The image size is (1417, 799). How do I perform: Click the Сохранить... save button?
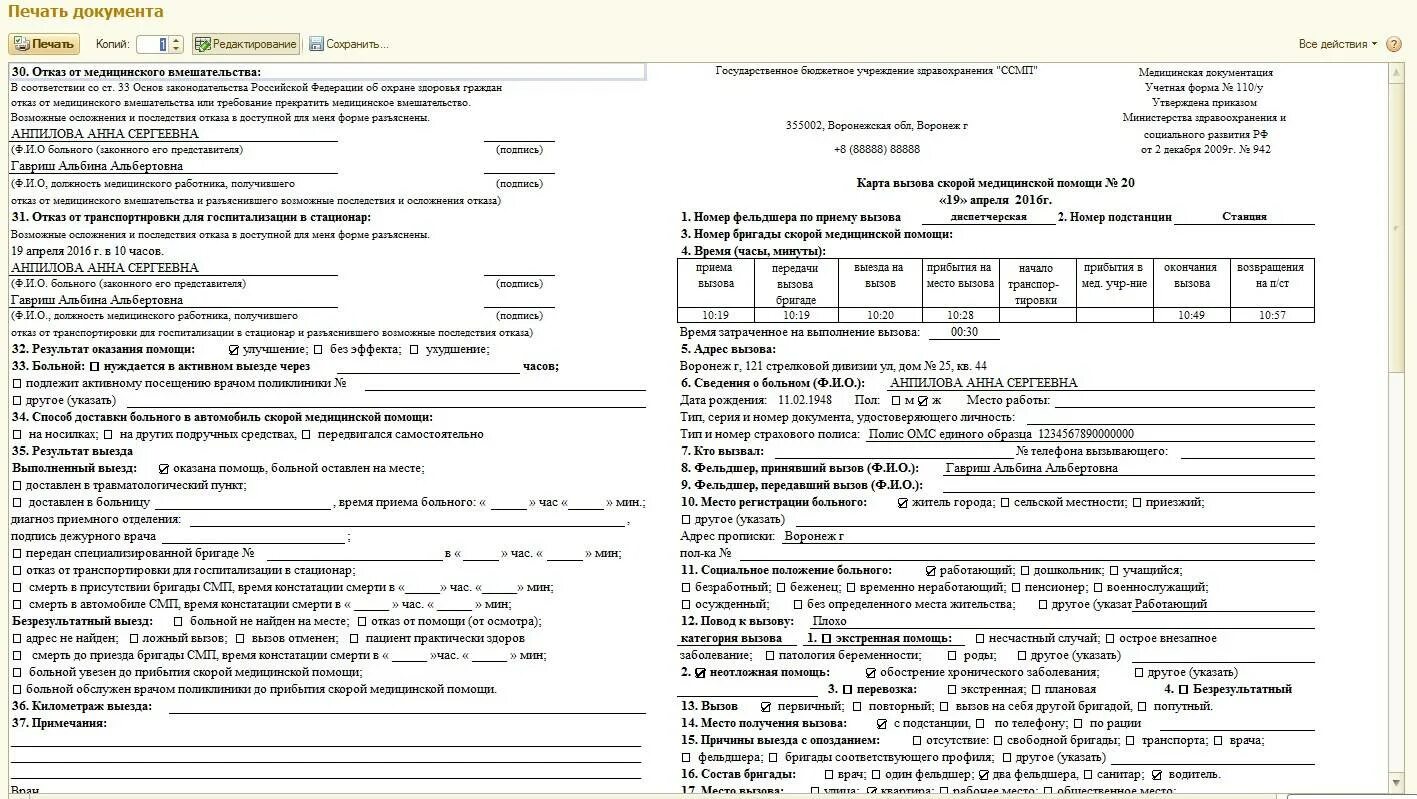point(349,44)
